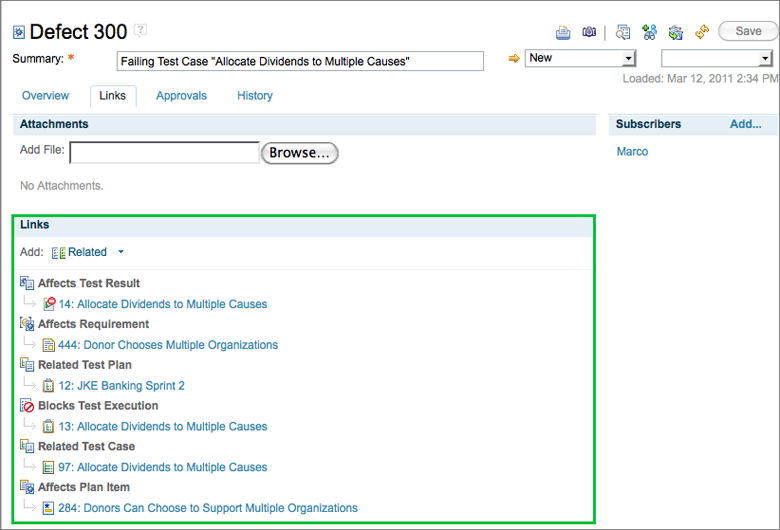Select the Links tab
Screen dimensions: 780x530
[x=112, y=96]
